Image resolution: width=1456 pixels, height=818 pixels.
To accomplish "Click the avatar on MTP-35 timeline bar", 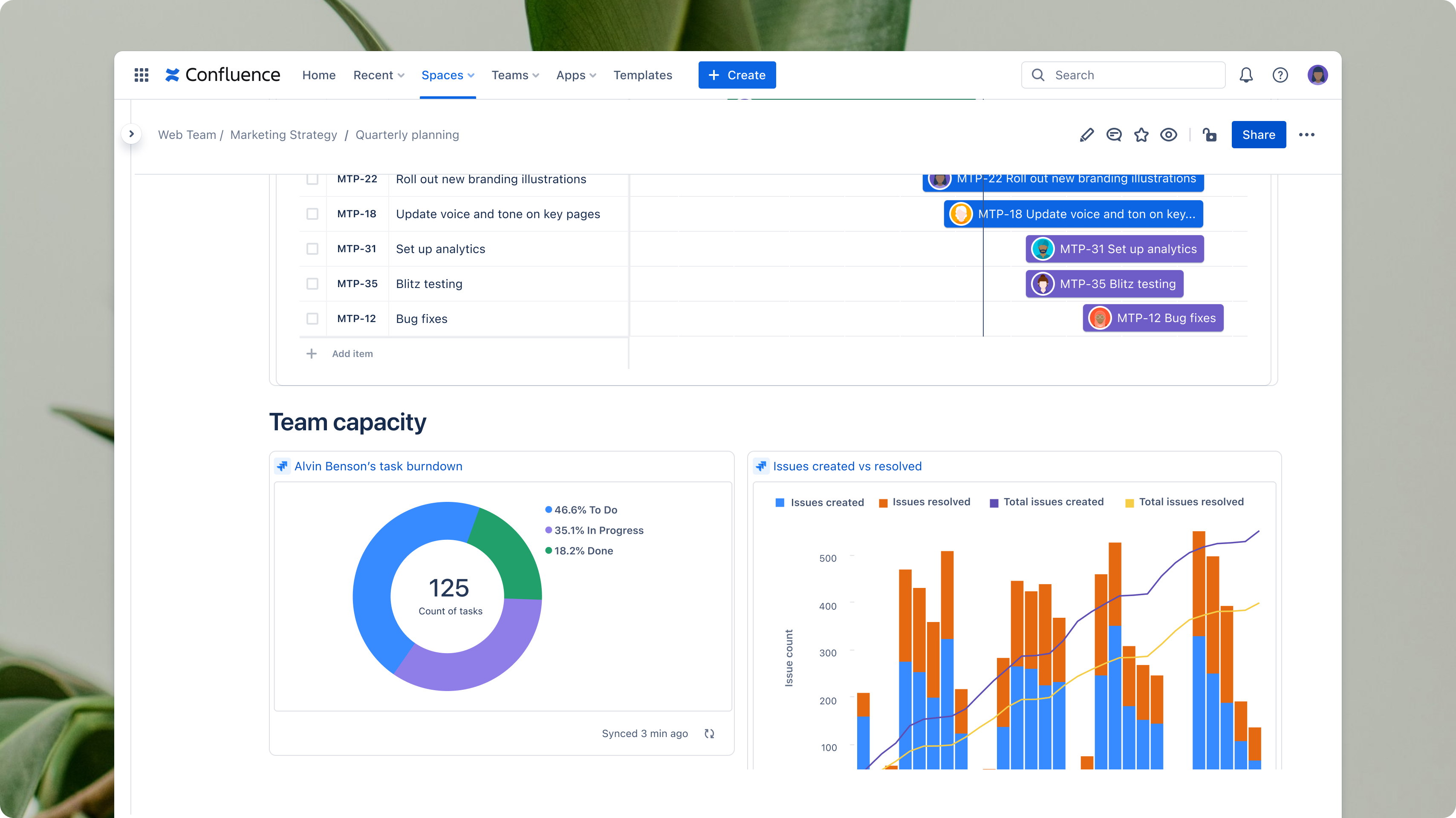I will (1043, 284).
